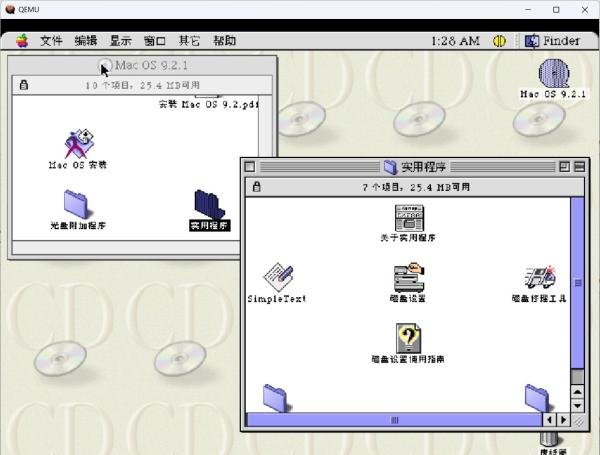
Task: Click the vertical scrollbar thumb in 实用程序
Action: pyautogui.click(x=578, y=283)
